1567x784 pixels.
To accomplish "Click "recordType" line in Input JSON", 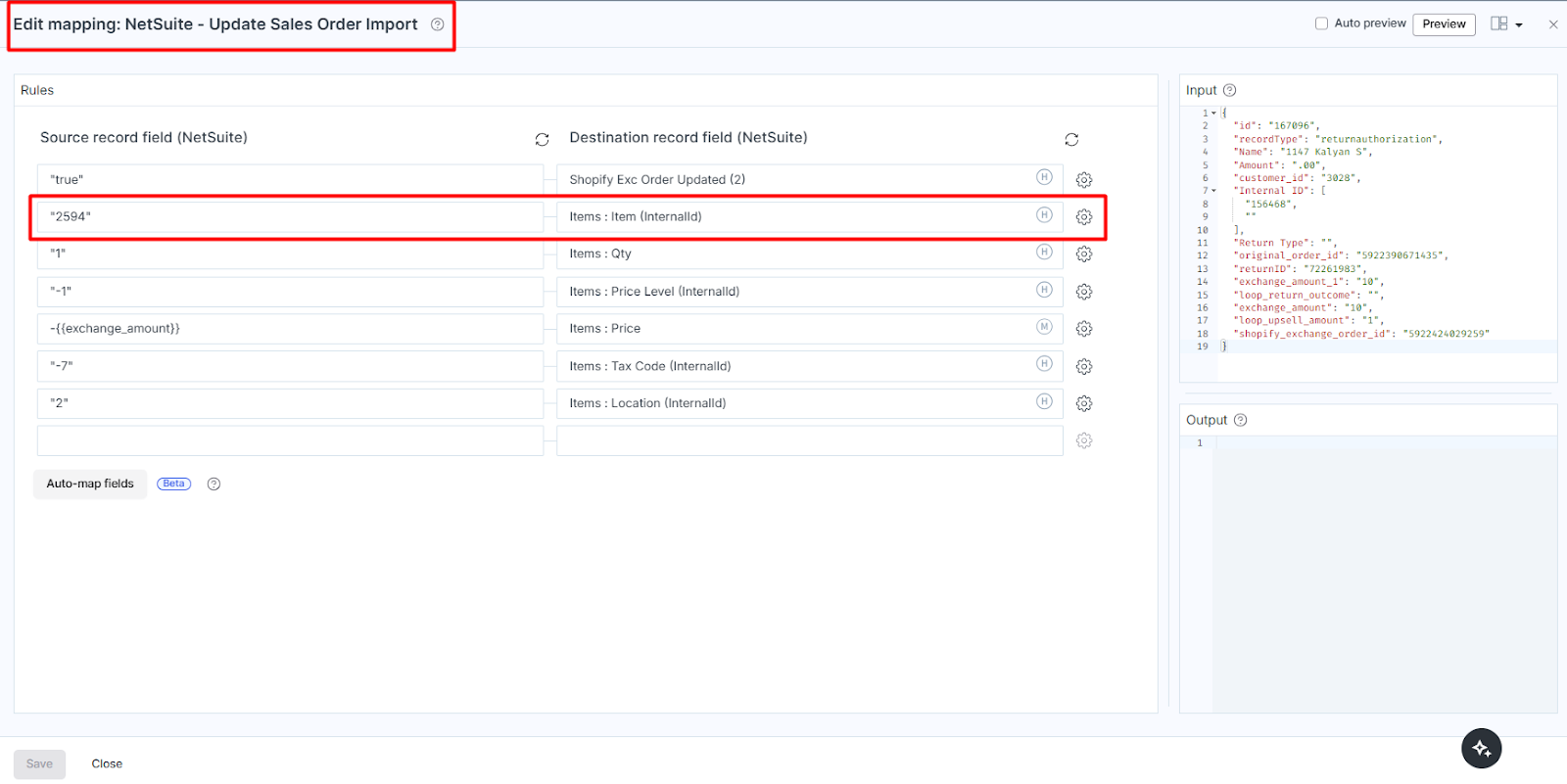I will coord(1337,139).
